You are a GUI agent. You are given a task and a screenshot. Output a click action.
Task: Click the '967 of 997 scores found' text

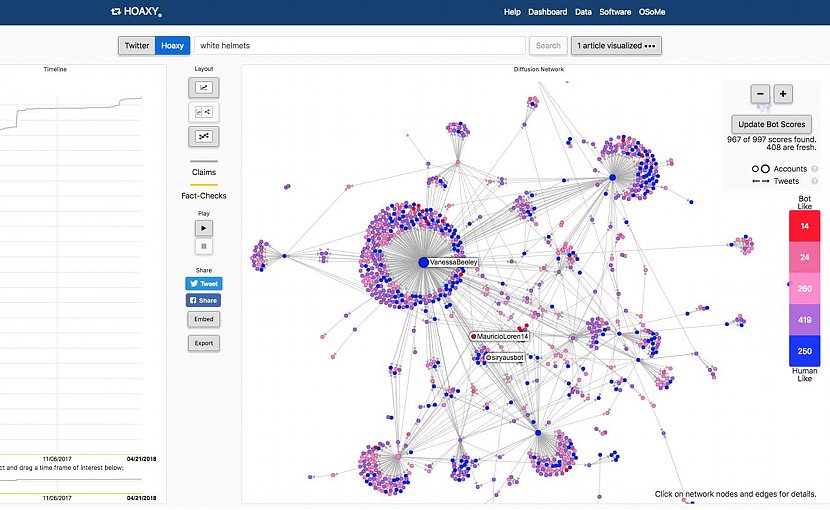click(771, 140)
